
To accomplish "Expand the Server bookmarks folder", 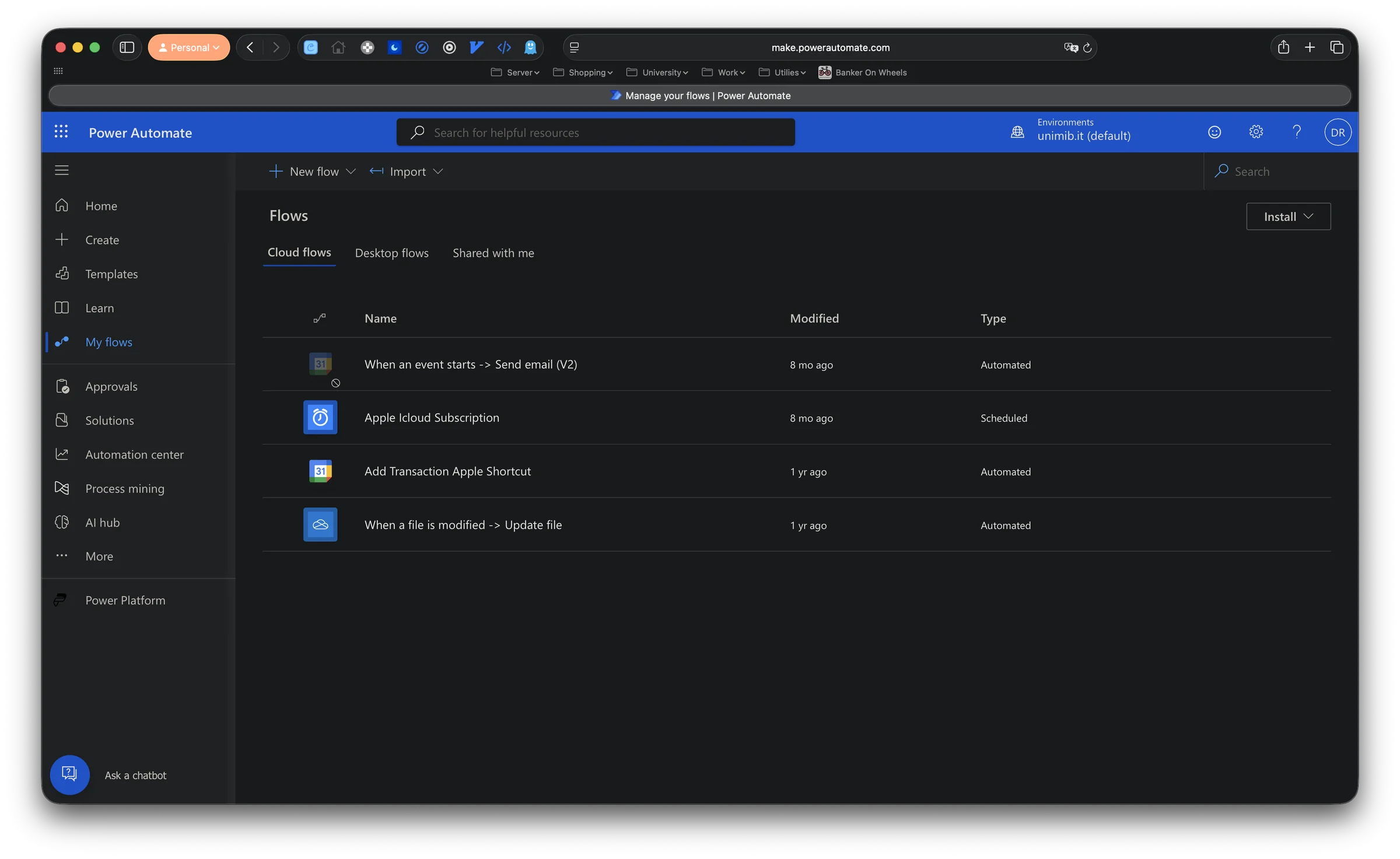I will pyautogui.click(x=515, y=72).
